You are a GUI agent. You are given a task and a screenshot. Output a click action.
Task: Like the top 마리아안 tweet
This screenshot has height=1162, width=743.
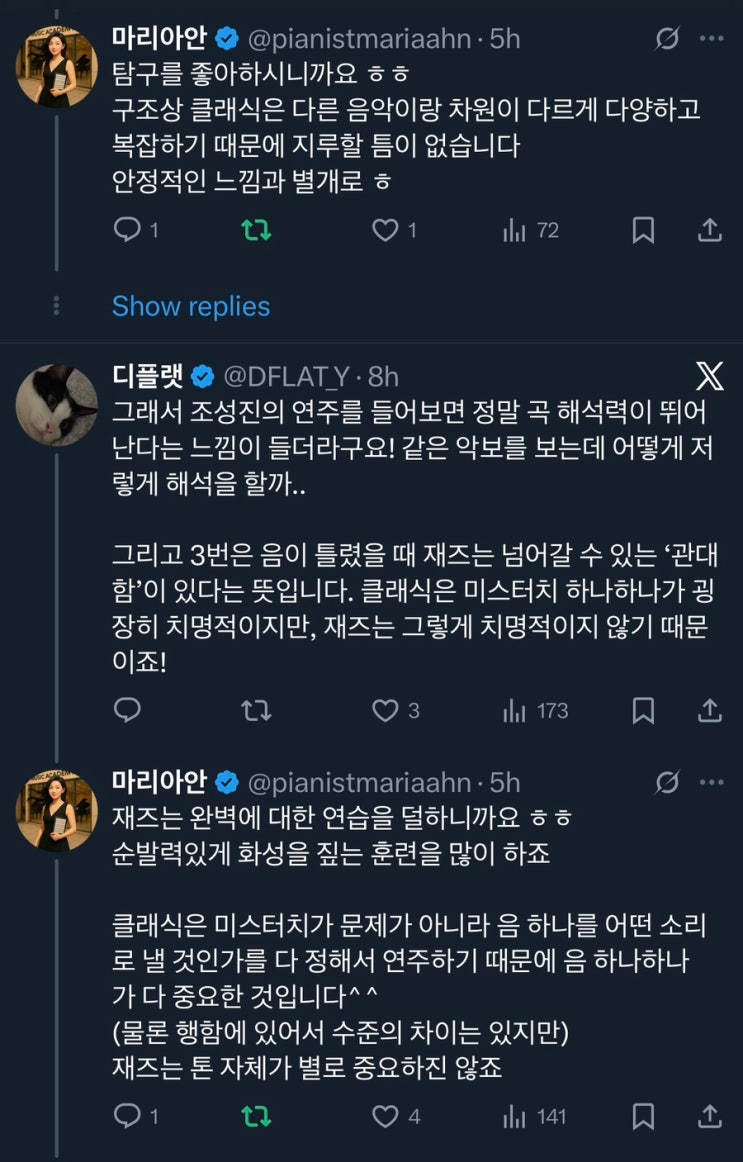[x=386, y=231]
